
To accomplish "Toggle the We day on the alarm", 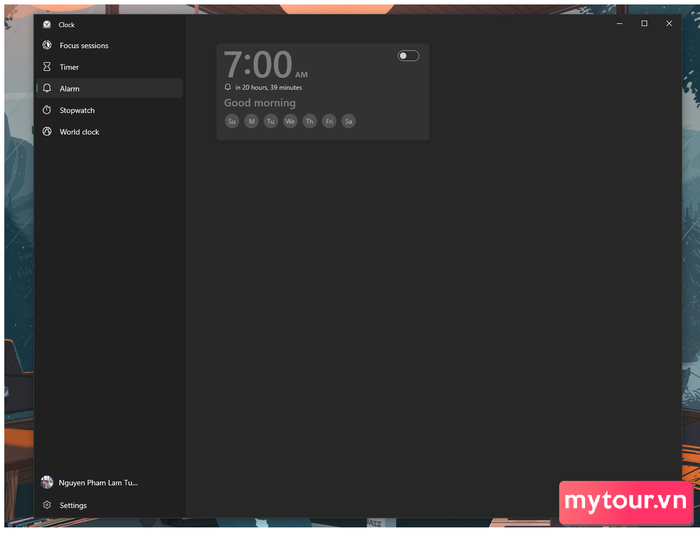I will 290,121.
